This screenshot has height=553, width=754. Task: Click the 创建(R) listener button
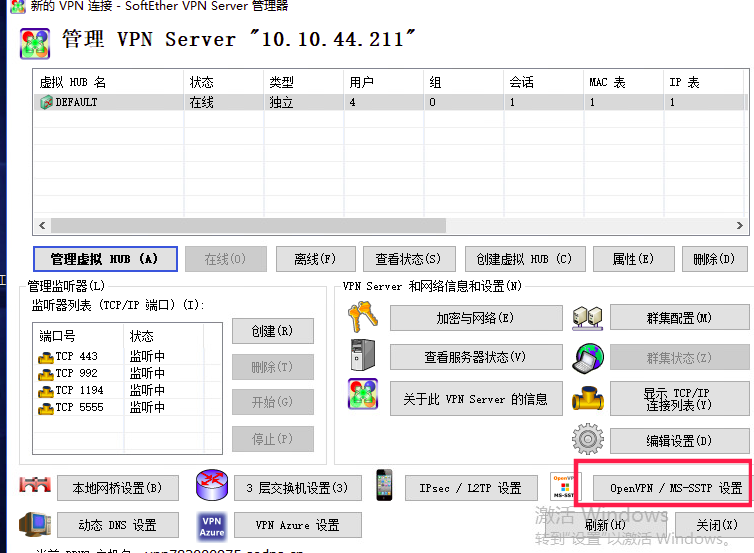click(273, 331)
